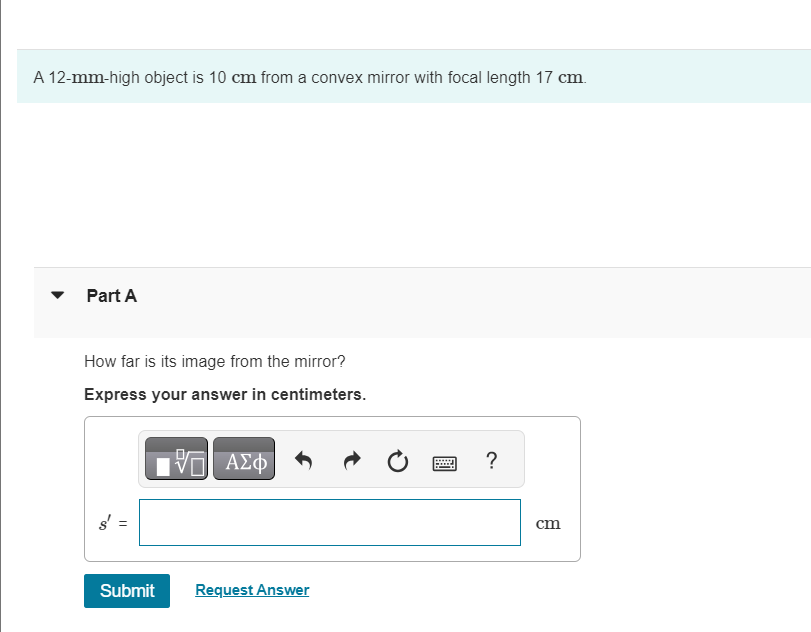Click the s' variable label

pos(105,523)
